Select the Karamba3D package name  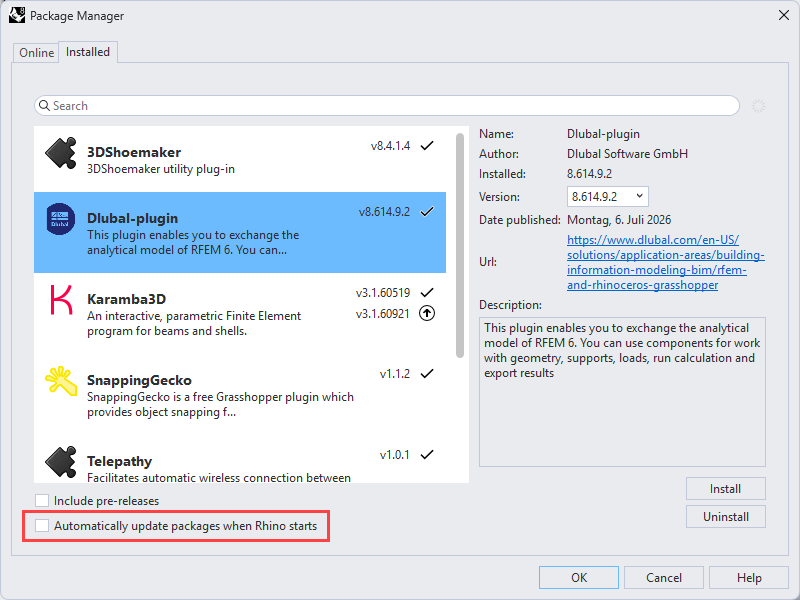click(x=127, y=299)
